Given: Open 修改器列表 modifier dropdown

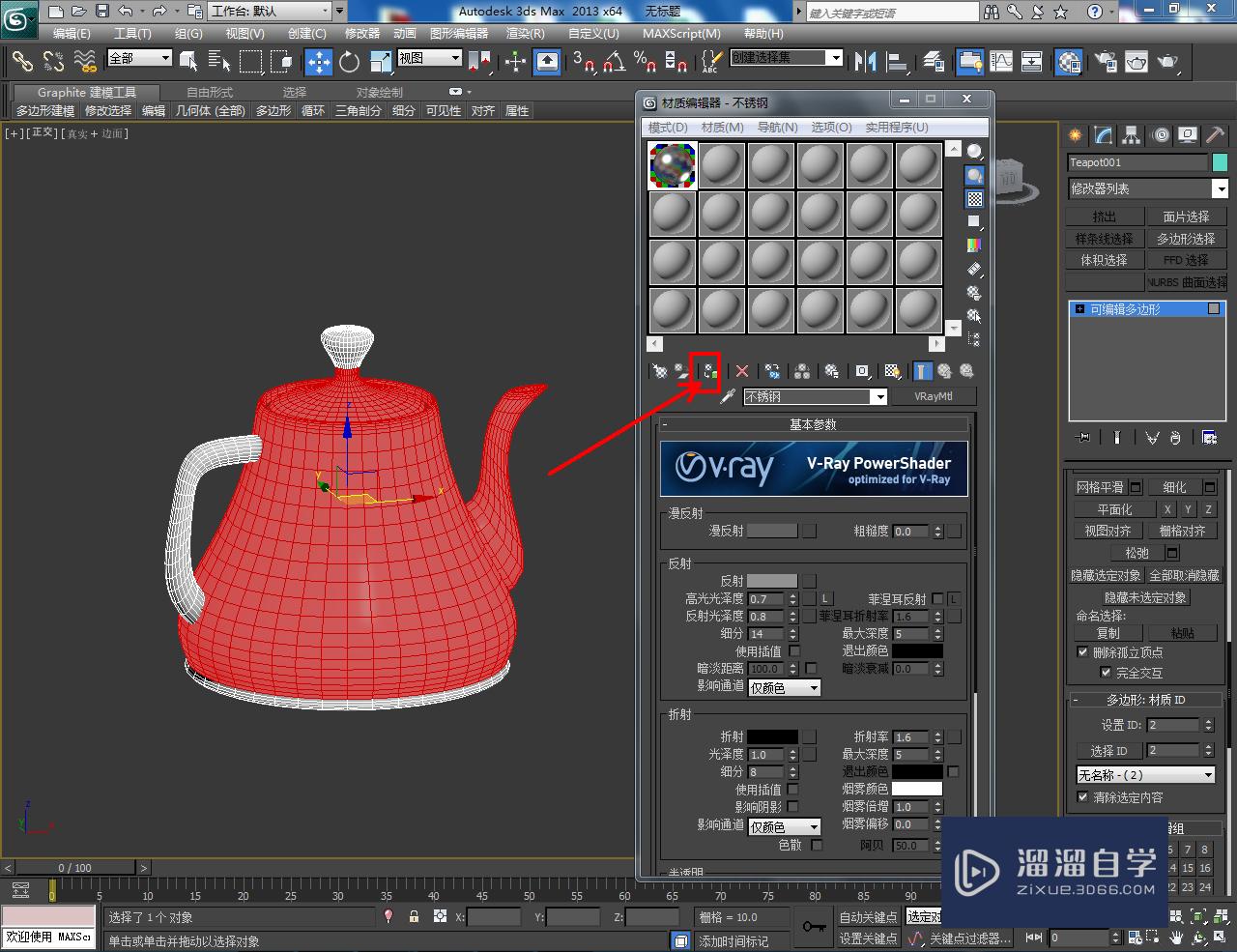Looking at the screenshot, I should [x=1221, y=189].
